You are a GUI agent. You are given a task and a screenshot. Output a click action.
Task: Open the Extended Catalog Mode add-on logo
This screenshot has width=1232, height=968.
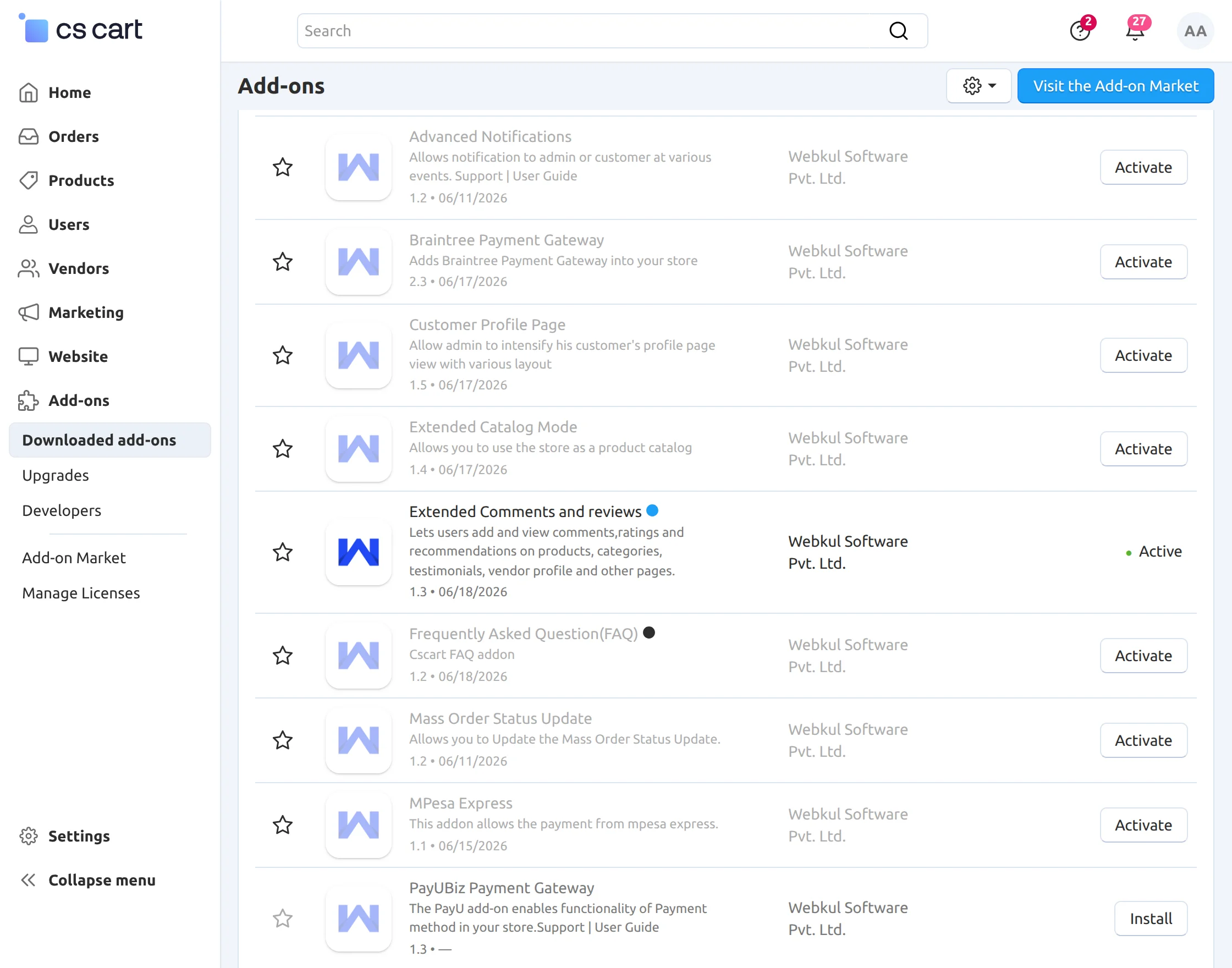pyautogui.click(x=358, y=449)
